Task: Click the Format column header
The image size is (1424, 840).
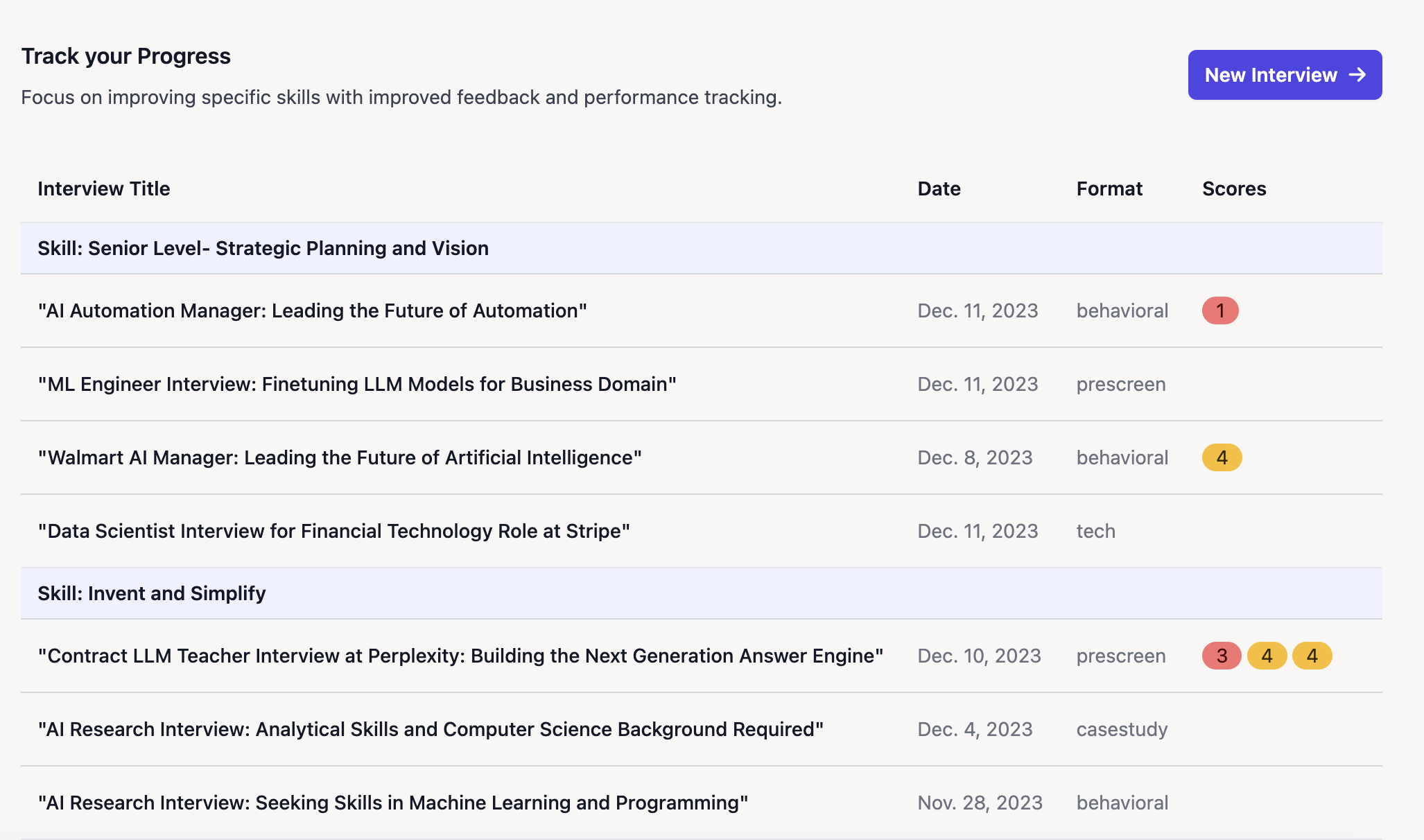Action: tap(1109, 189)
